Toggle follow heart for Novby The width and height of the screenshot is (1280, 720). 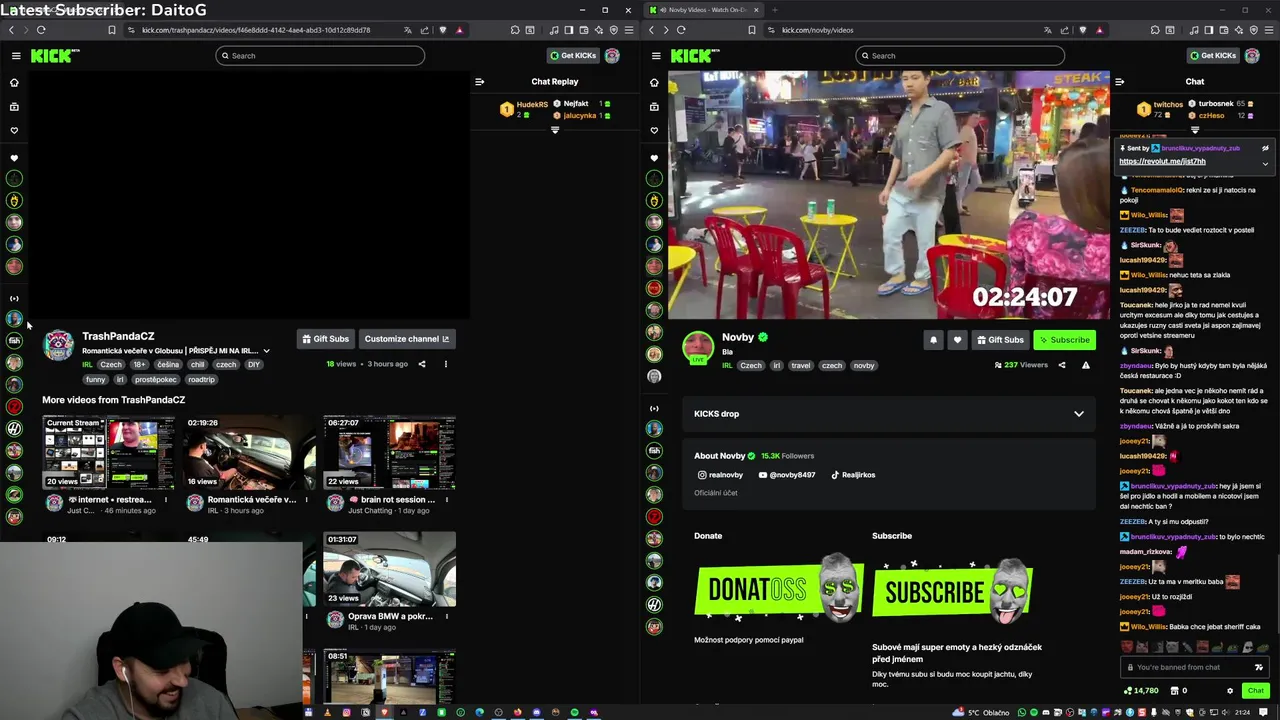957,340
